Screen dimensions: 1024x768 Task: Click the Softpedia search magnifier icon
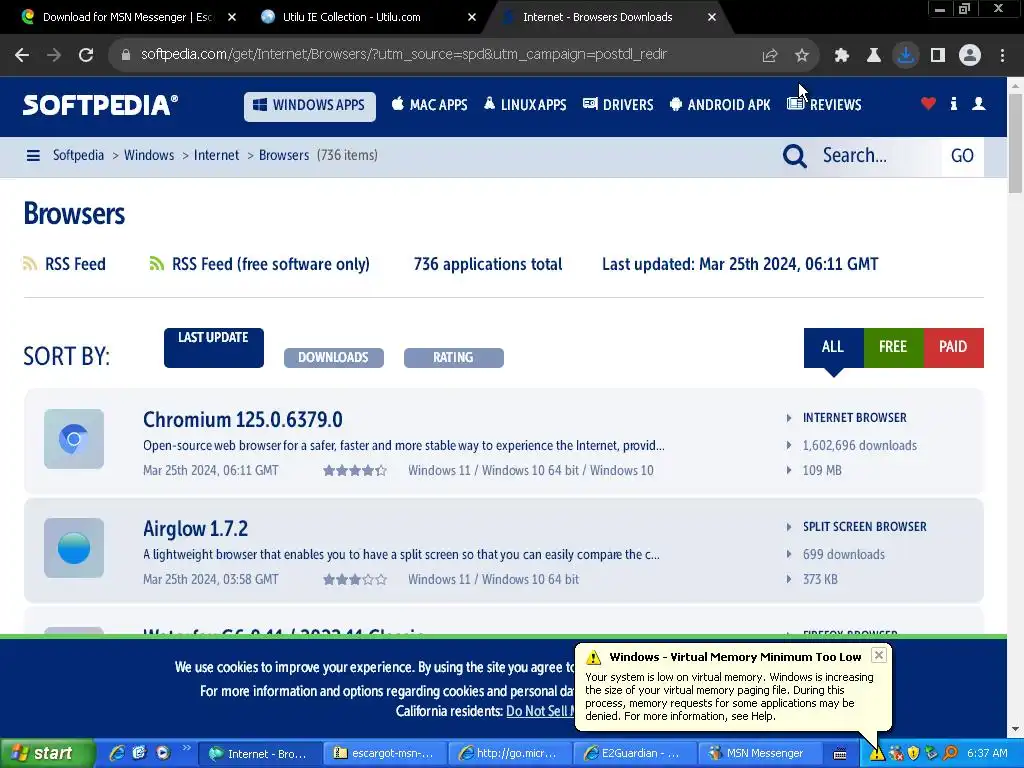tap(795, 156)
